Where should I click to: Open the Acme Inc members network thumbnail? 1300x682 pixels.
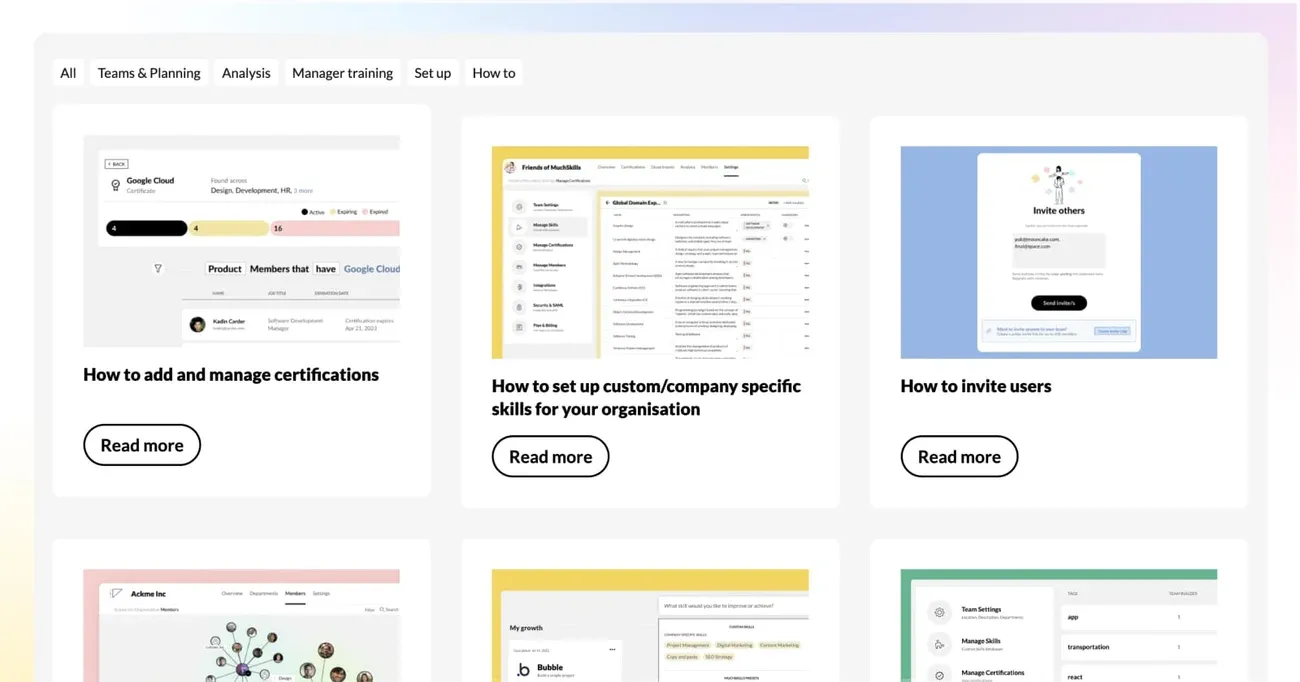(x=241, y=626)
